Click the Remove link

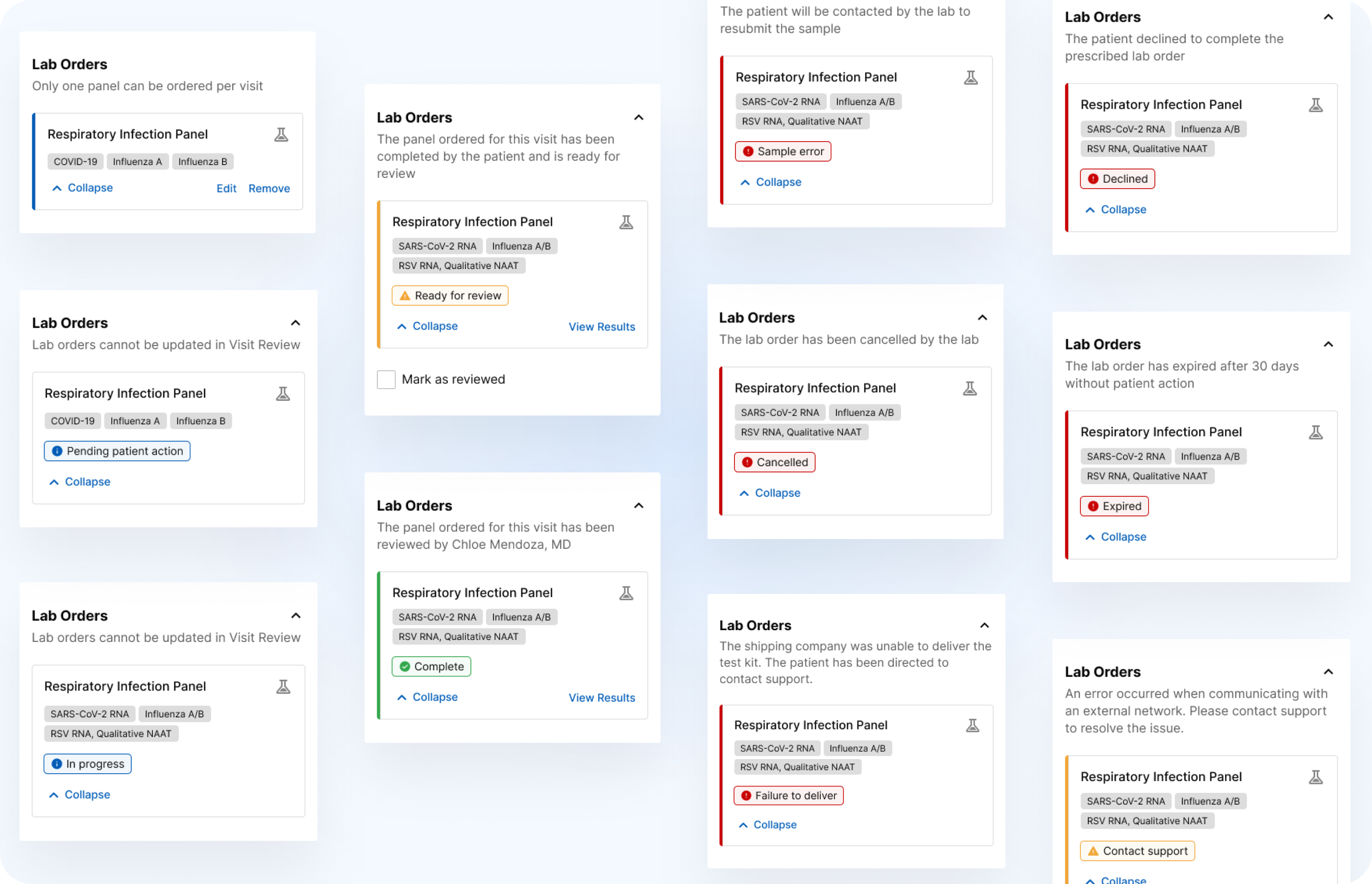[x=269, y=188]
